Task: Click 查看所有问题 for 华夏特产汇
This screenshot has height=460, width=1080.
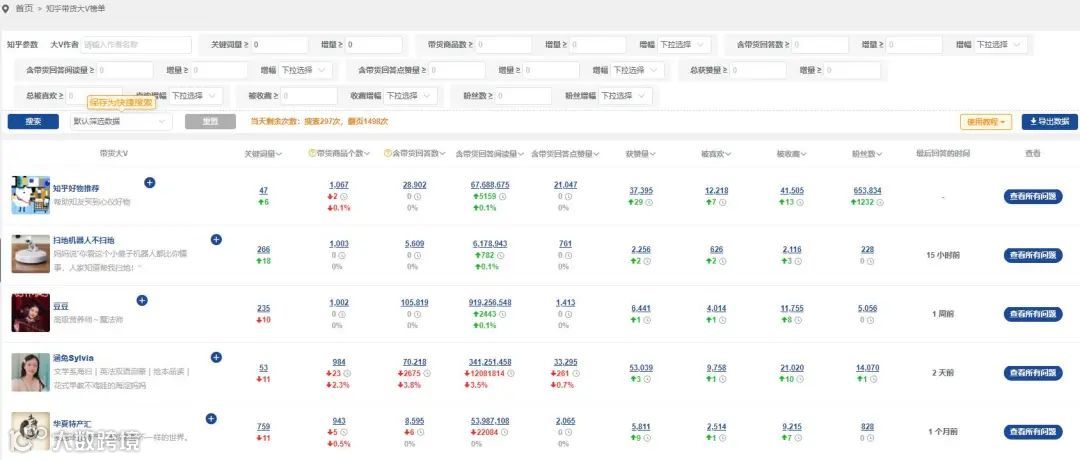Action: pyautogui.click(x=1033, y=432)
